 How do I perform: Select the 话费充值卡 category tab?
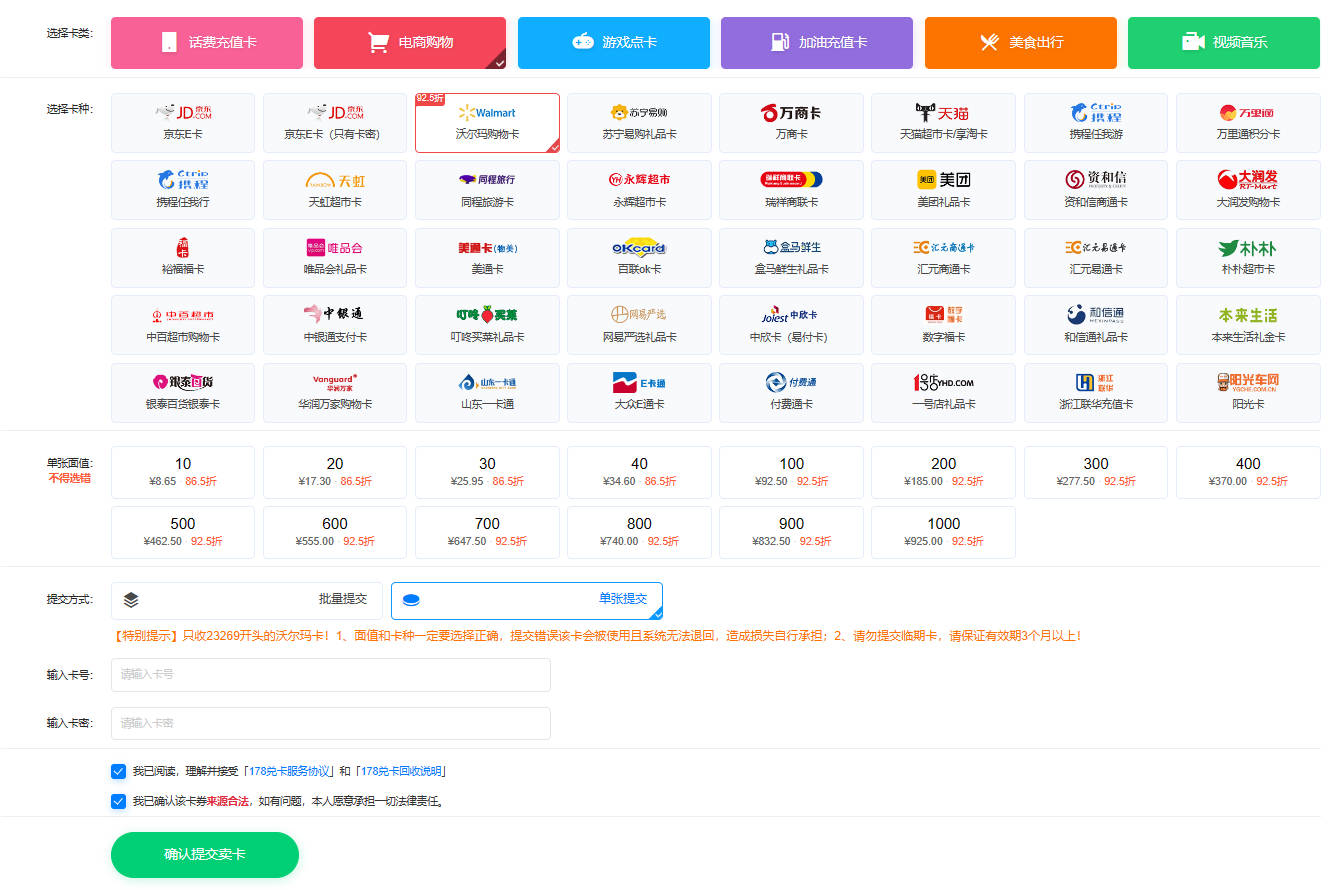pyautogui.click(x=207, y=43)
